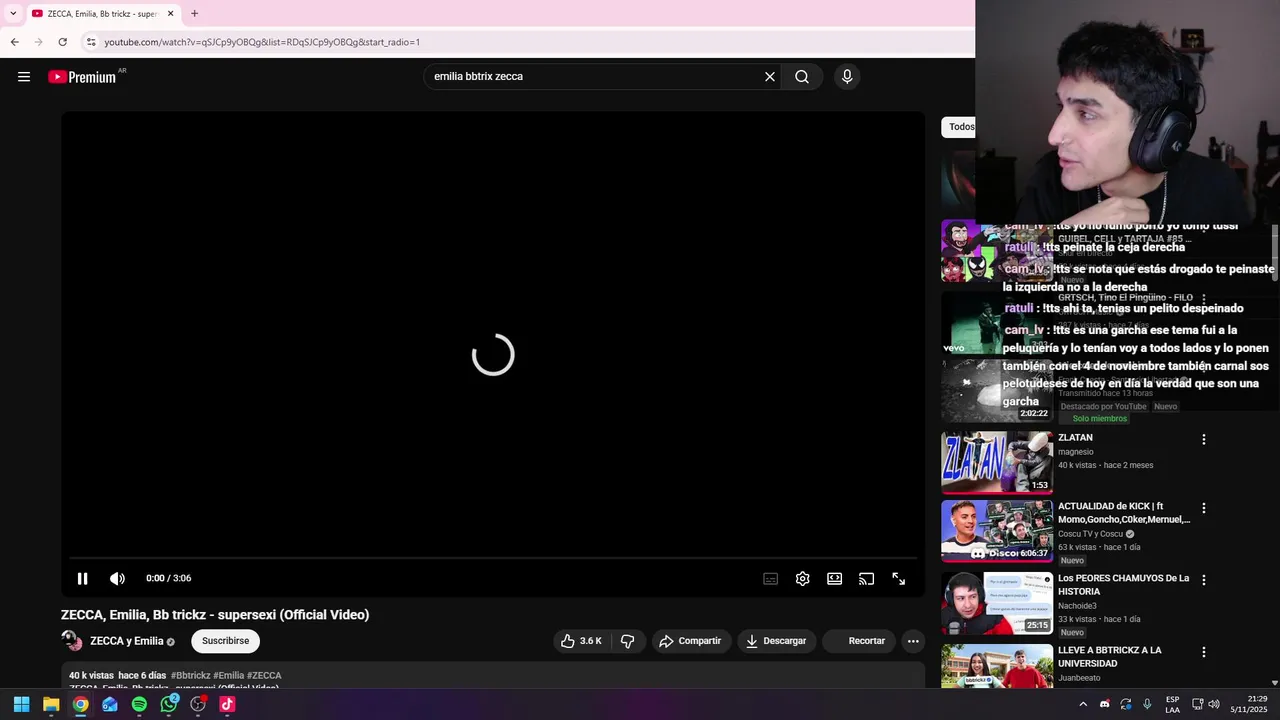Subscribe with the Suscribirse button
This screenshot has width=1280, height=720.
[x=226, y=641]
